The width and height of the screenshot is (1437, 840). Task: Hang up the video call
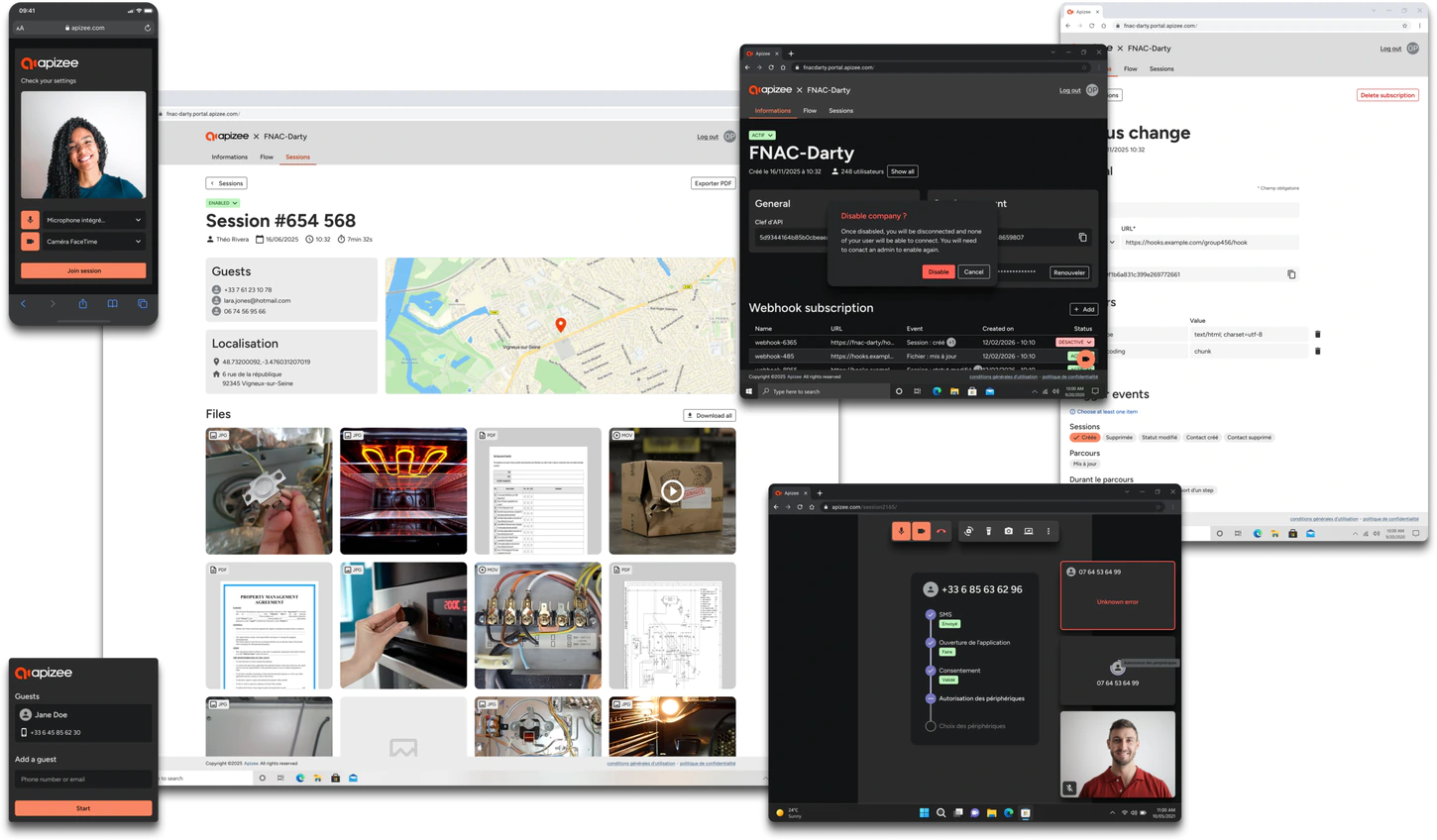point(941,532)
